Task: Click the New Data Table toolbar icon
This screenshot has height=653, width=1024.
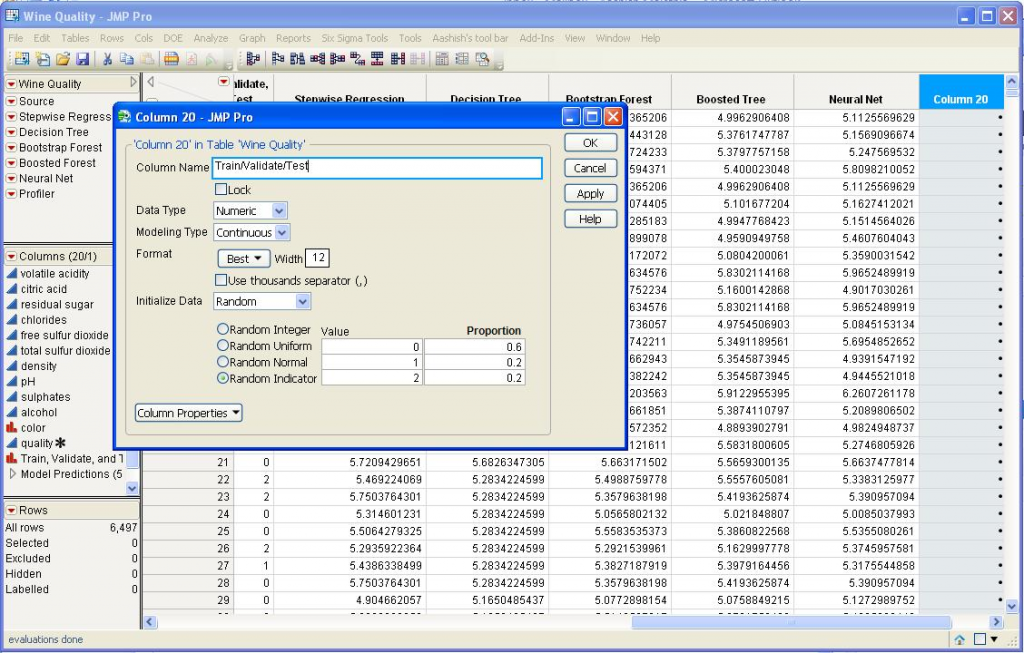Action: coord(23,60)
